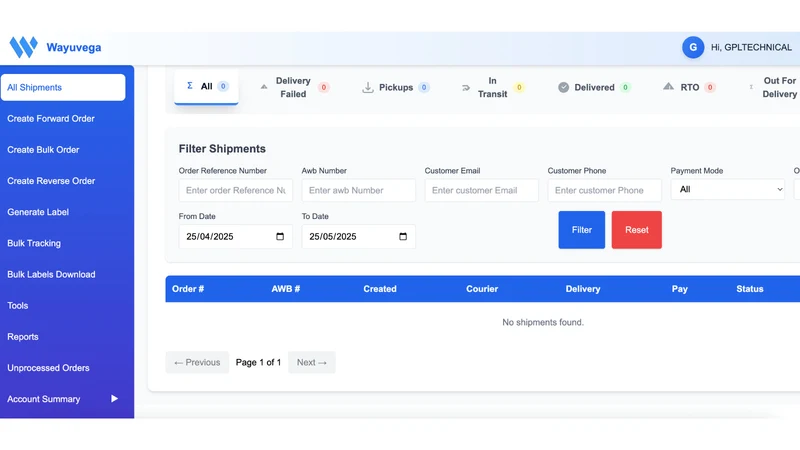Screen dimensions: 800x450
Task: Open Bulk Labels Download
Action: coord(63,274)
